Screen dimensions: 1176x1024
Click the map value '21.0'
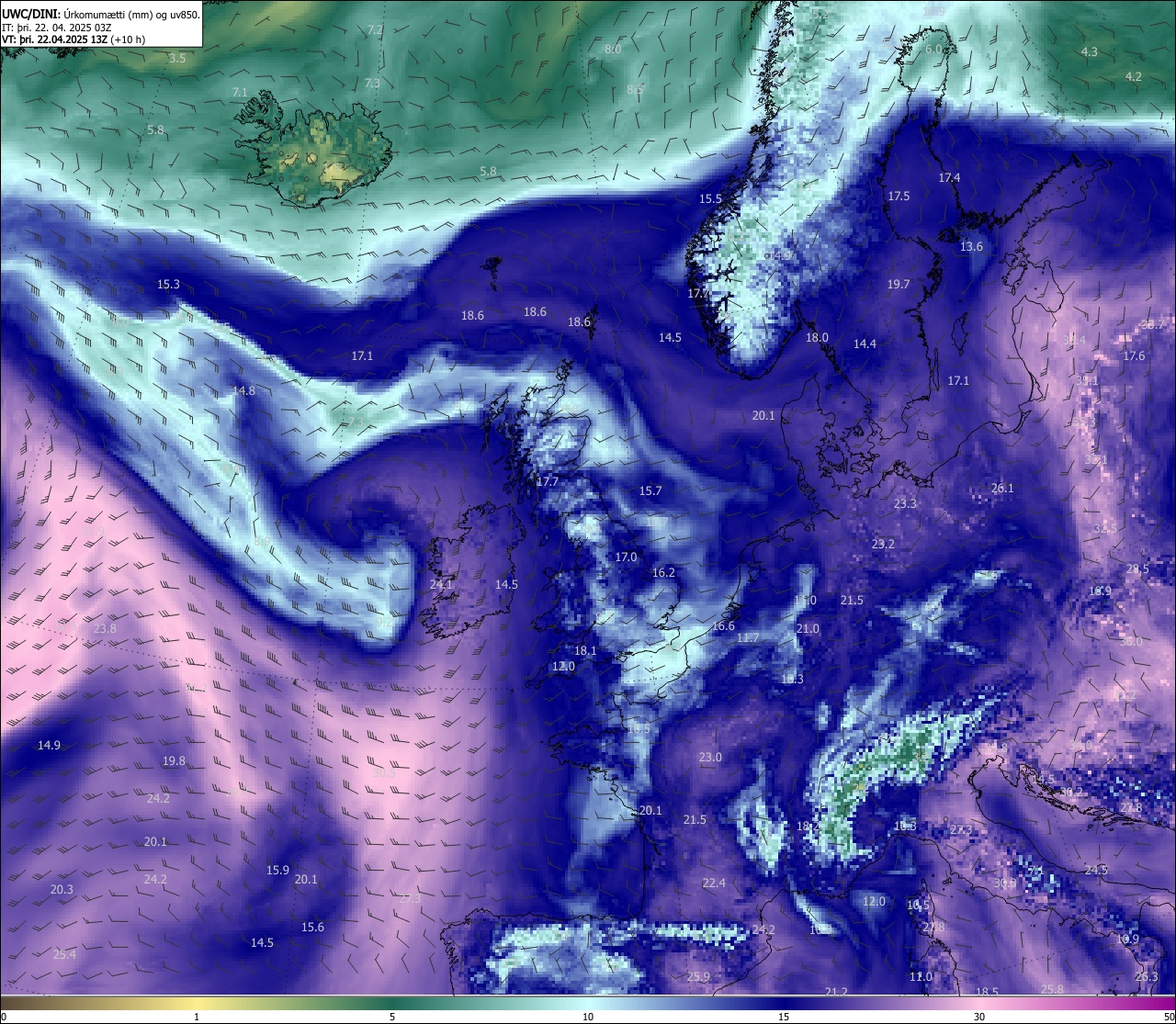pyautogui.click(x=808, y=628)
